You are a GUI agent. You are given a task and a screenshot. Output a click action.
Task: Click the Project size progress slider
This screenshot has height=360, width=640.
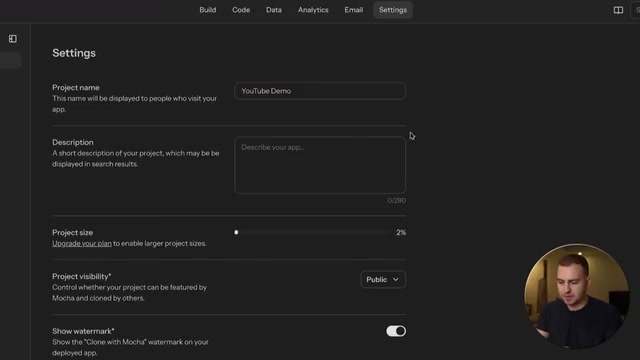click(x=312, y=232)
